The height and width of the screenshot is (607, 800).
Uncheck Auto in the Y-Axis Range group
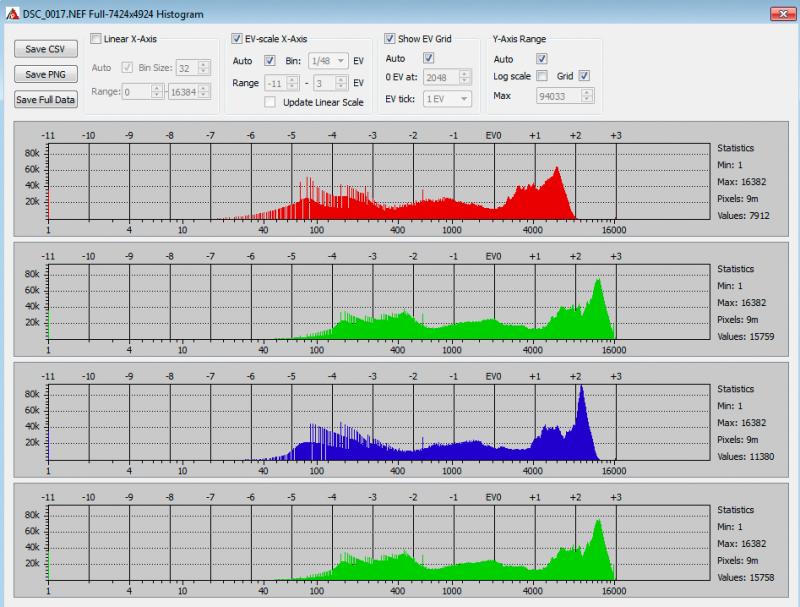(x=542, y=59)
